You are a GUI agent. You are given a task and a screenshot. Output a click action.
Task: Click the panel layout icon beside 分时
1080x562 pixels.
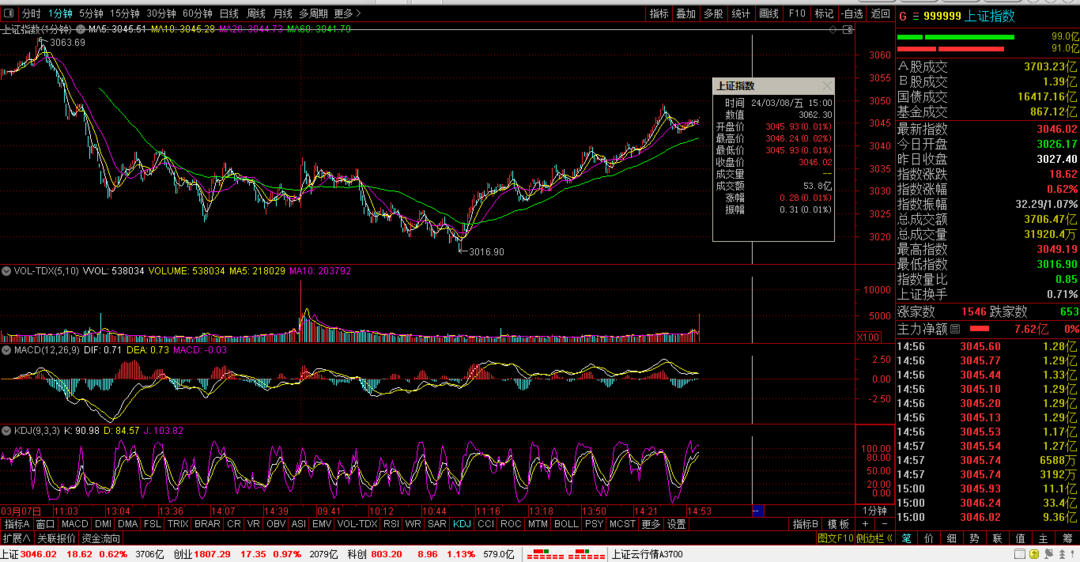(8, 13)
